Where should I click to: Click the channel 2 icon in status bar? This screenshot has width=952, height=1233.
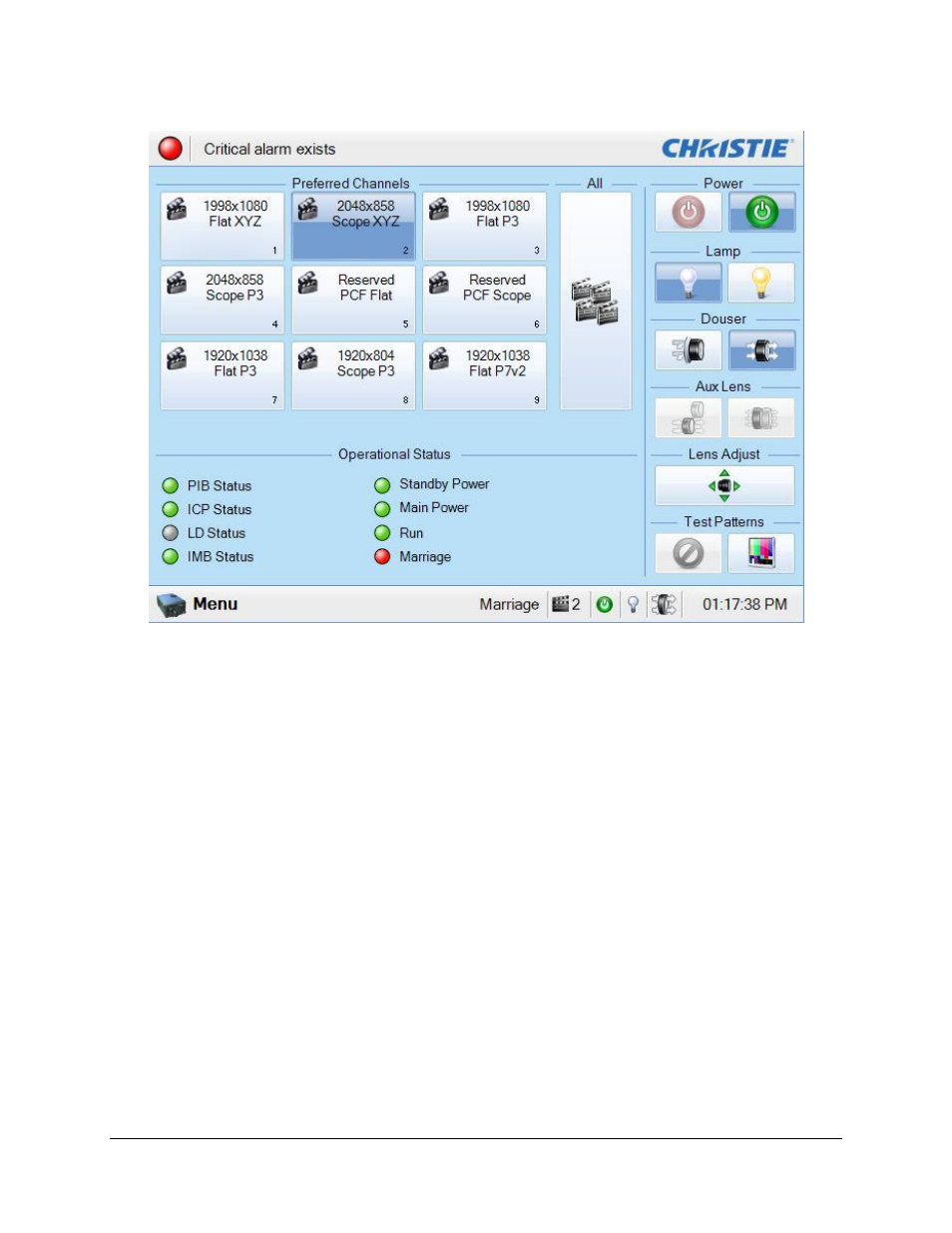566,604
